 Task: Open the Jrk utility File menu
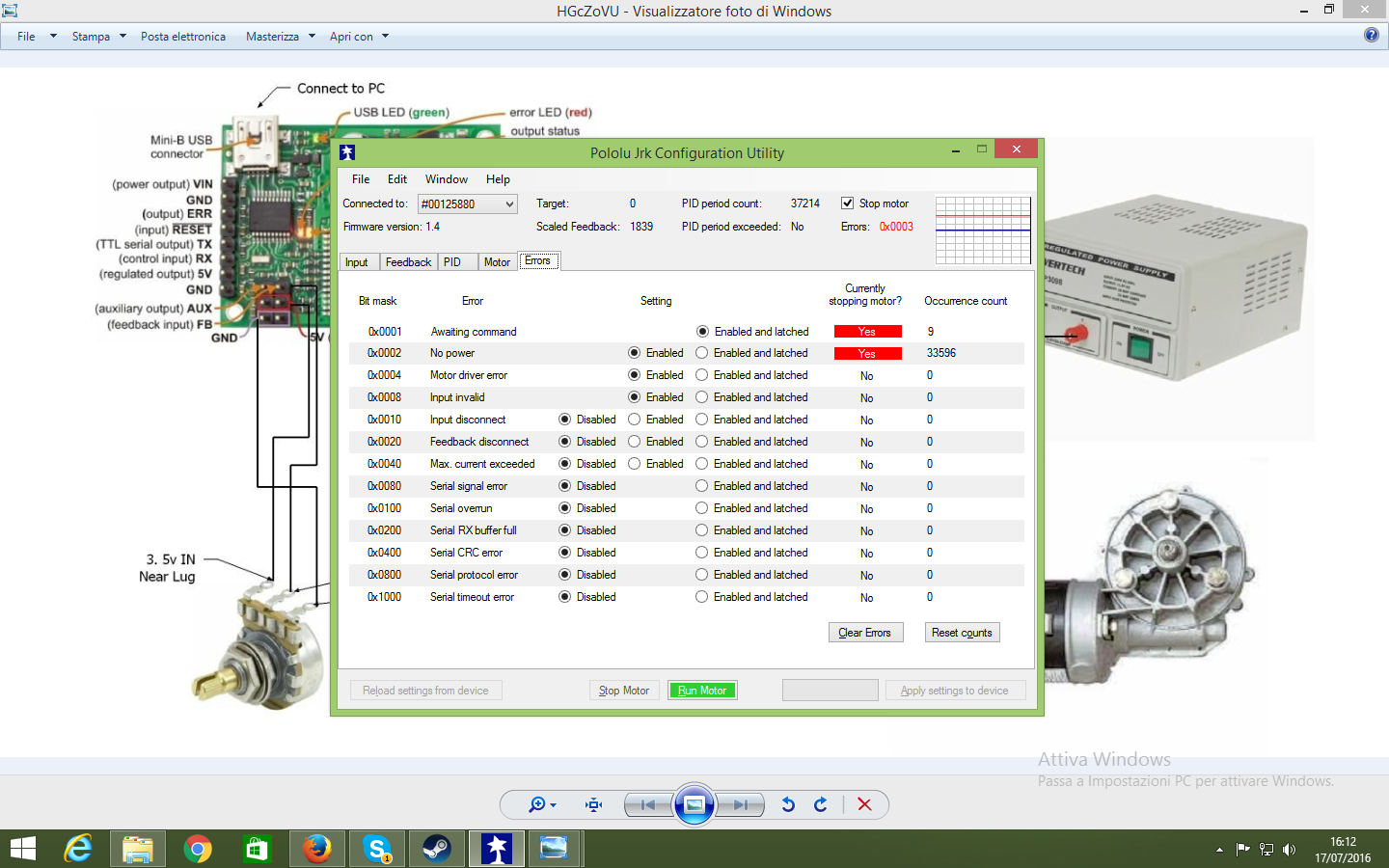[361, 179]
